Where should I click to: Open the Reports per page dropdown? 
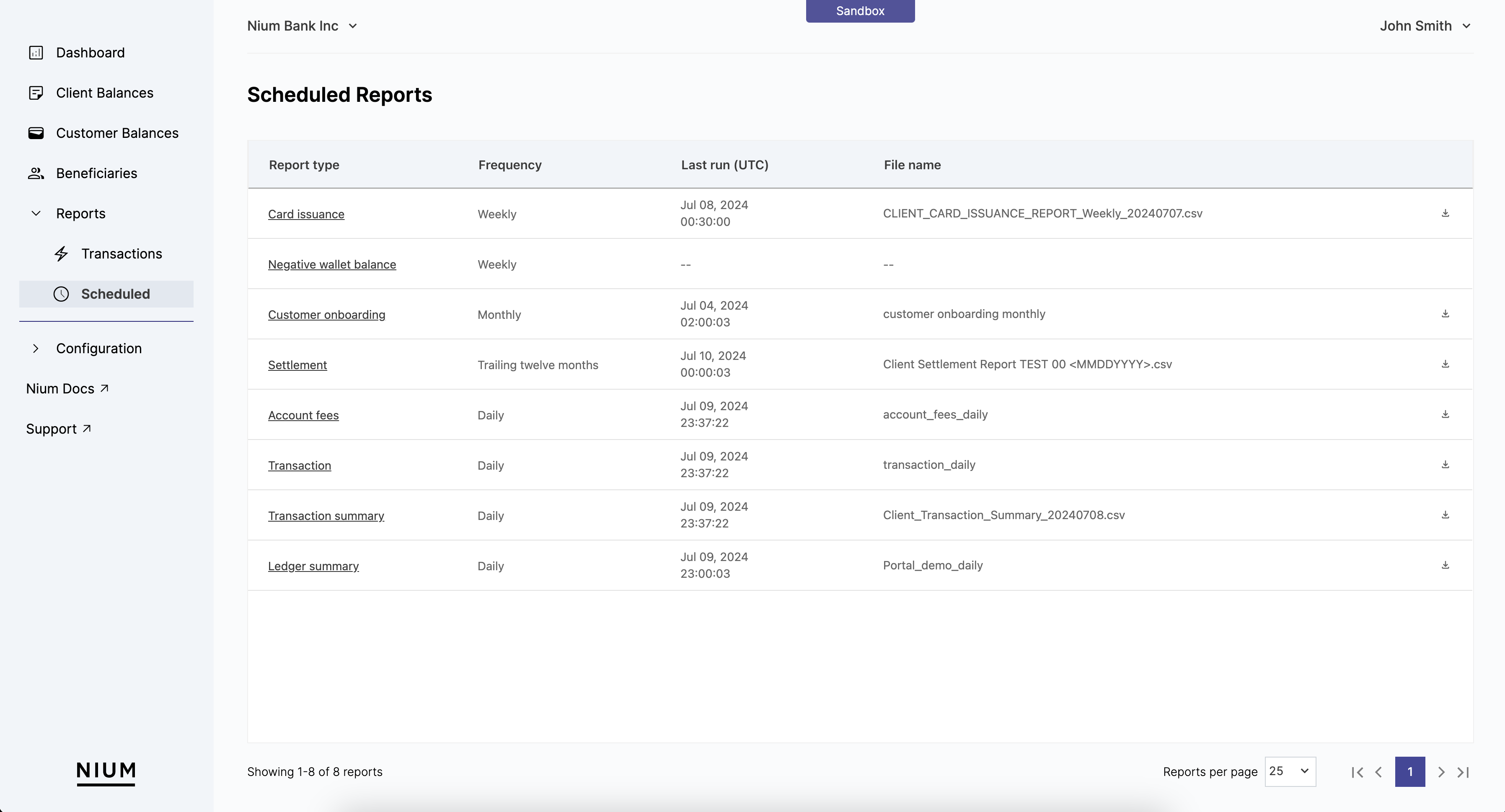click(1290, 772)
